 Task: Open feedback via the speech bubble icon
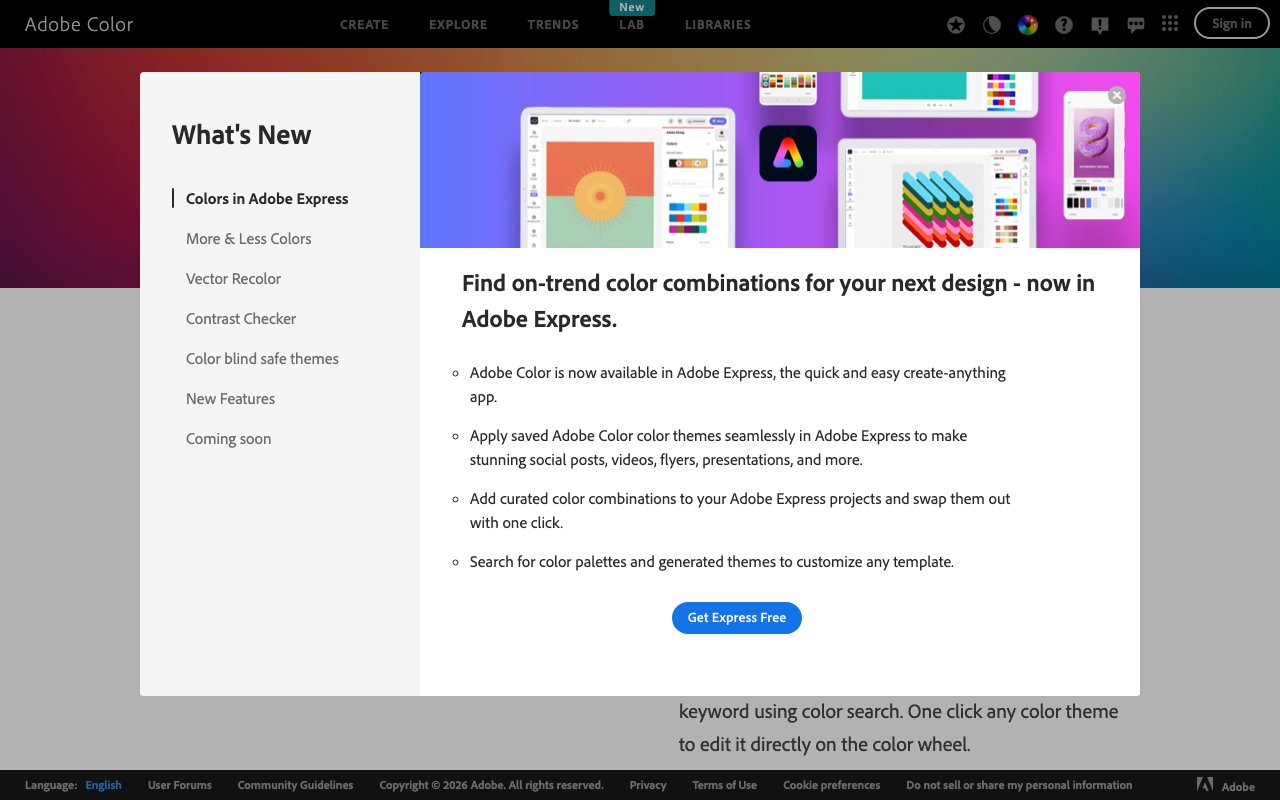click(x=1135, y=24)
